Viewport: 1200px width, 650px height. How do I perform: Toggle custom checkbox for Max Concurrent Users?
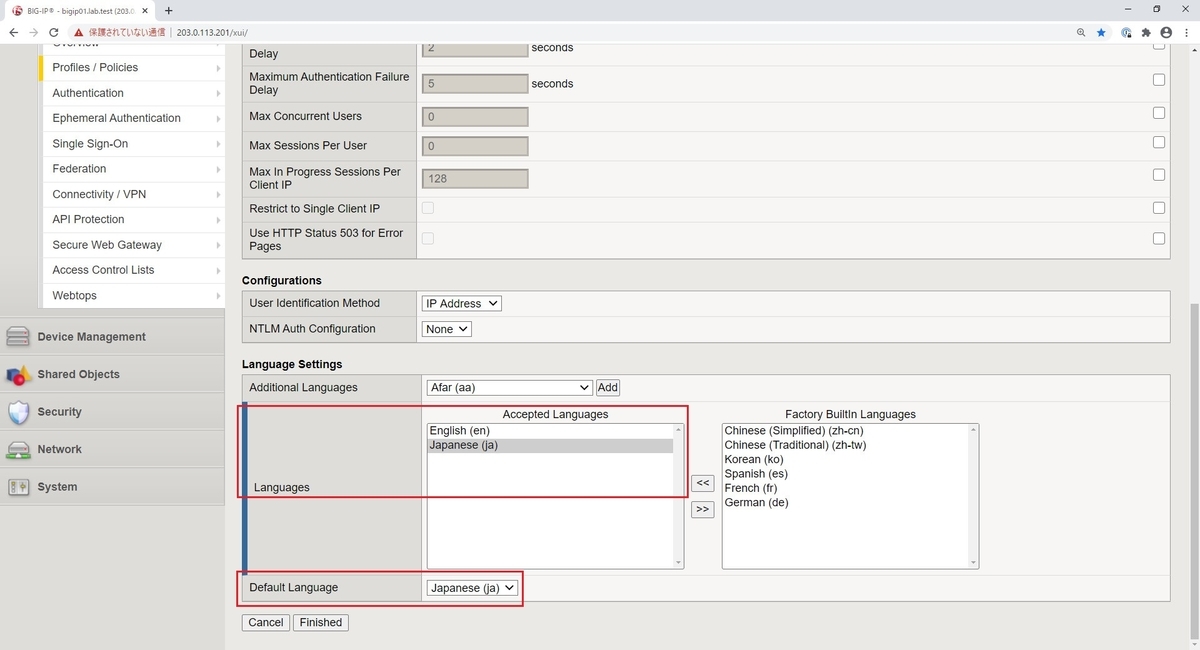point(1159,113)
